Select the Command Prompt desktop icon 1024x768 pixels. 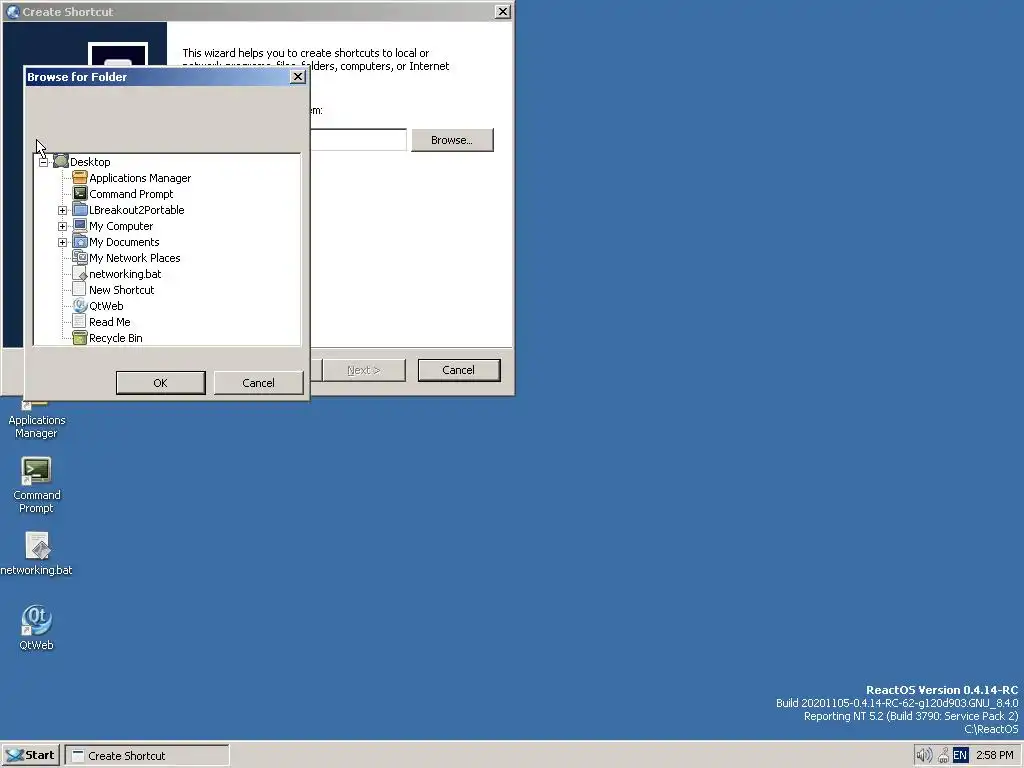[x=37, y=471]
